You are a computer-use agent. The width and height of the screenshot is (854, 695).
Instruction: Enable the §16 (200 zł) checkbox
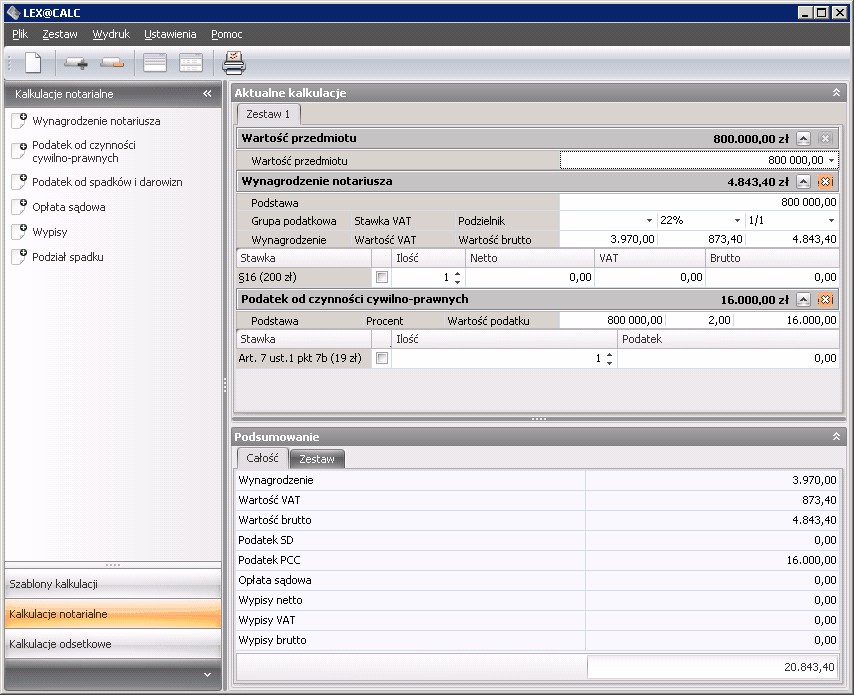tap(381, 277)
